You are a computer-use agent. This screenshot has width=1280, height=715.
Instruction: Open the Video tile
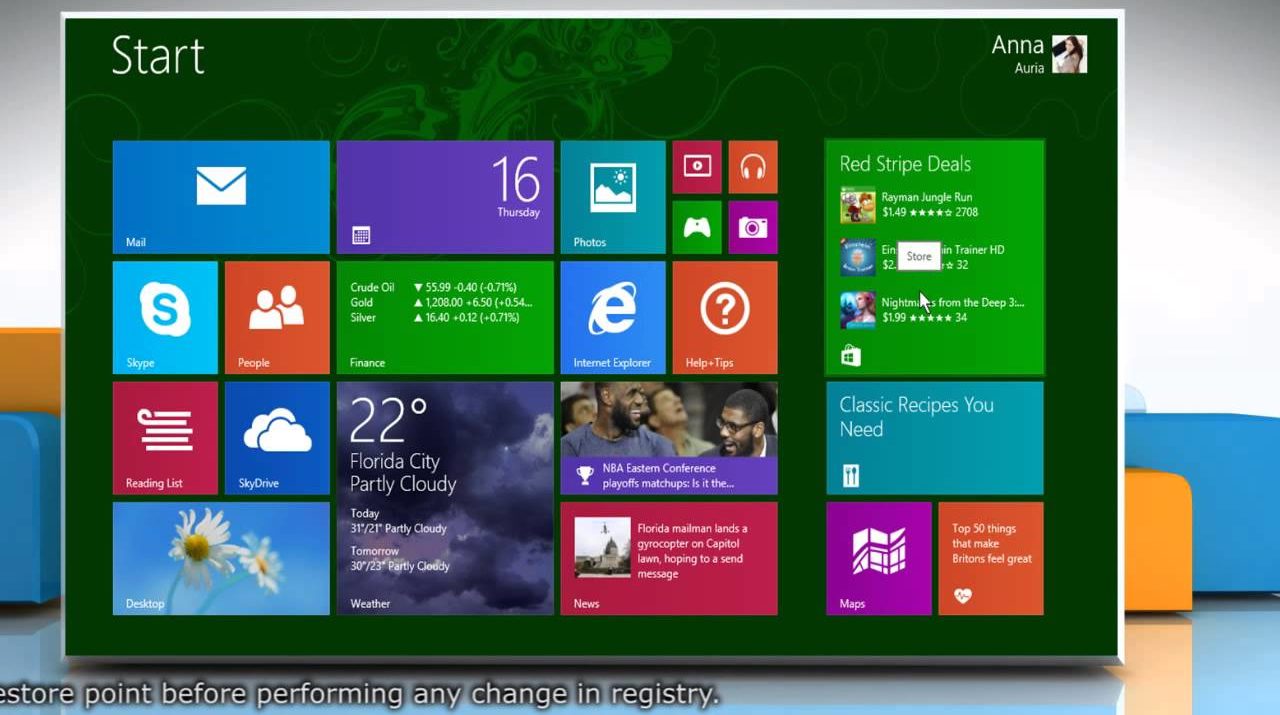(x=697, y=167)
